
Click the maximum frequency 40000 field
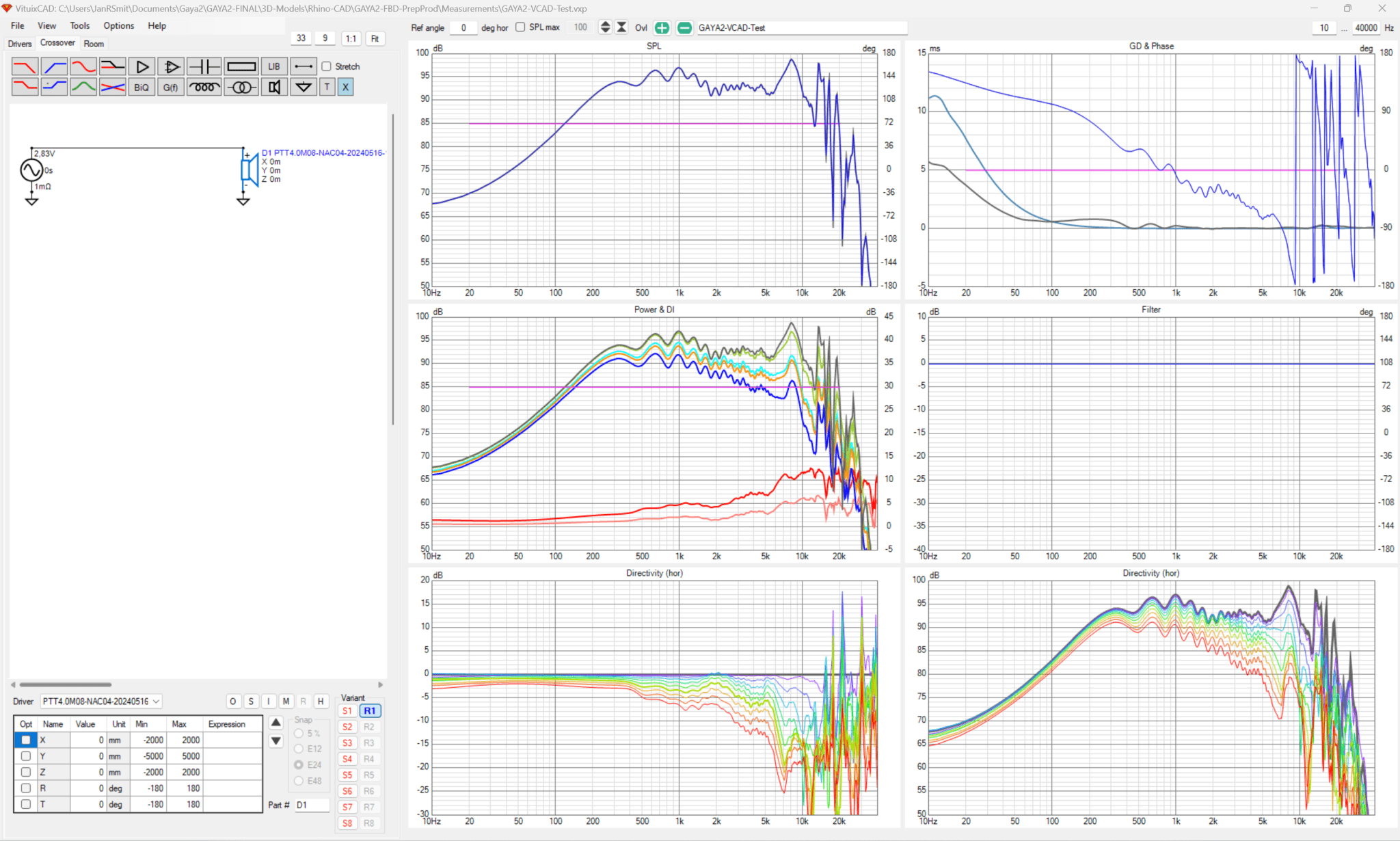click(x=1366, y=27)
